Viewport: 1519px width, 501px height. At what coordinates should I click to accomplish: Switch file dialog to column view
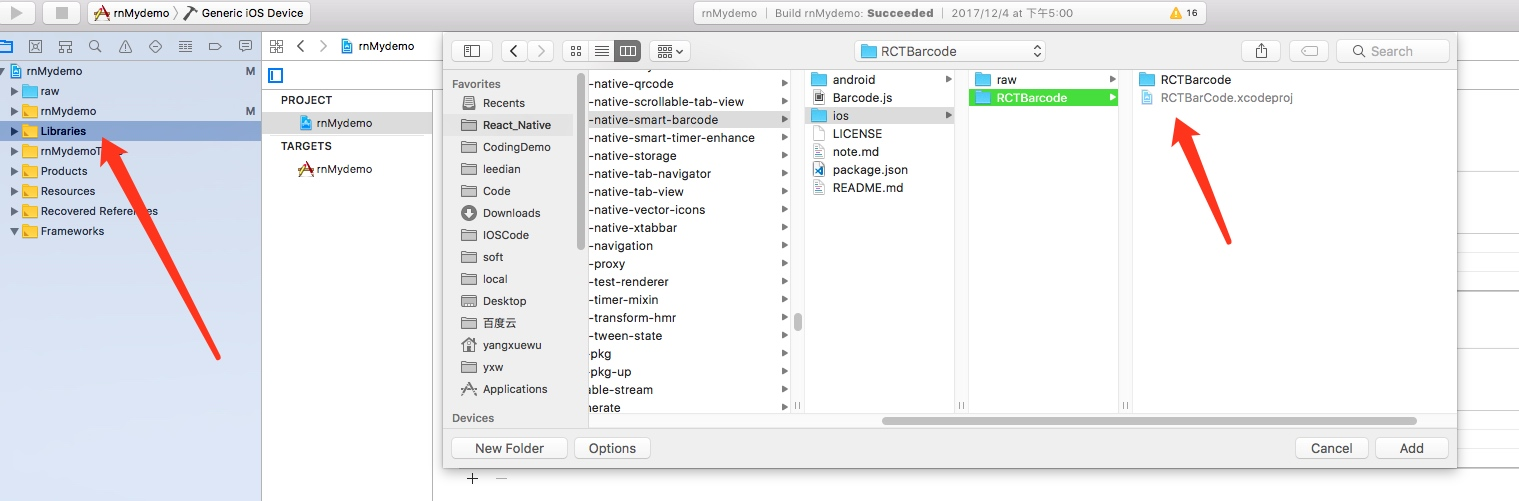[628, 51]
